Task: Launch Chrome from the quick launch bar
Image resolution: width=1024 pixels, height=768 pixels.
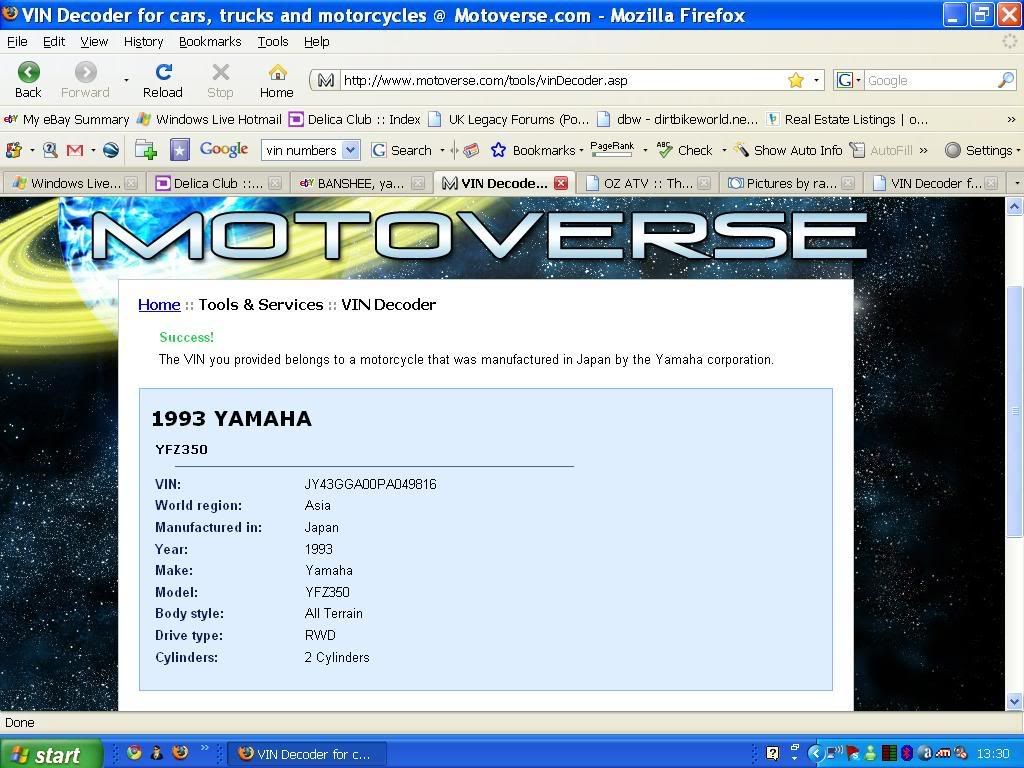Action: (134, 753)
